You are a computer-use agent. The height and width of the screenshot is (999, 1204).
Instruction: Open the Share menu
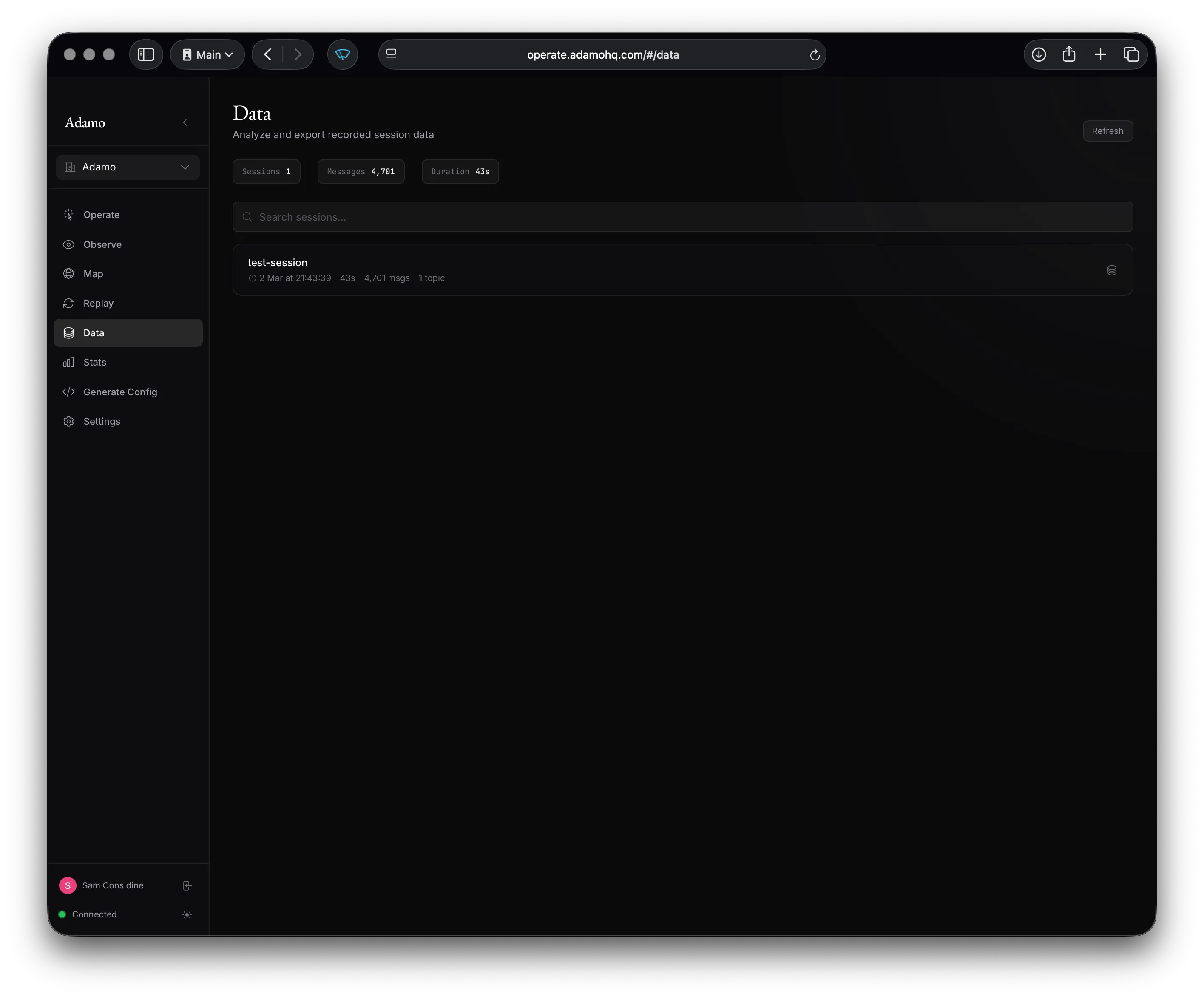1069,54
